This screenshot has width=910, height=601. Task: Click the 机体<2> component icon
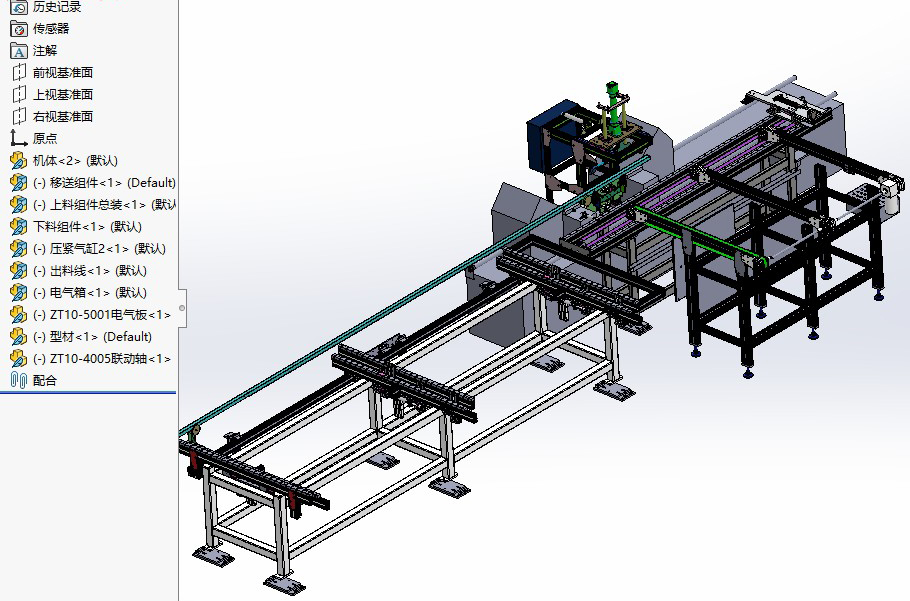[x=19, y=161]
